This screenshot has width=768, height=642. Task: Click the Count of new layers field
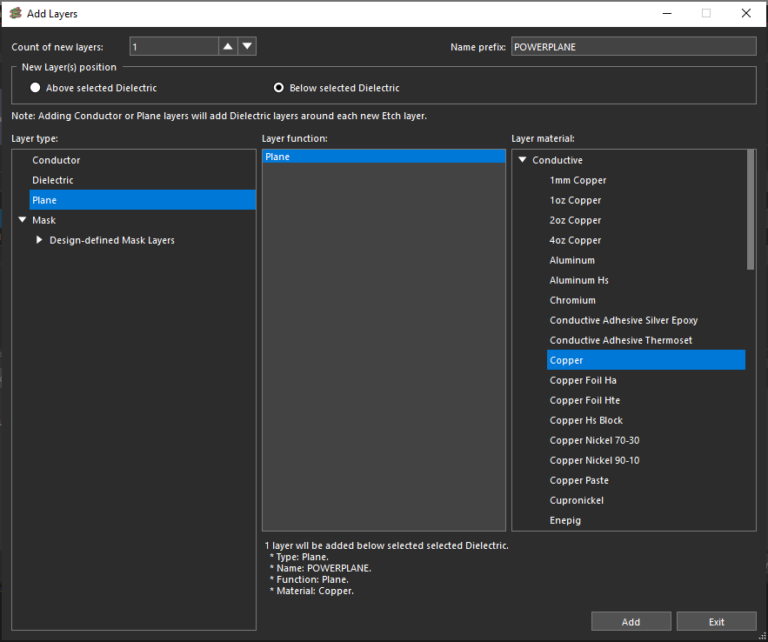[174, 46]
